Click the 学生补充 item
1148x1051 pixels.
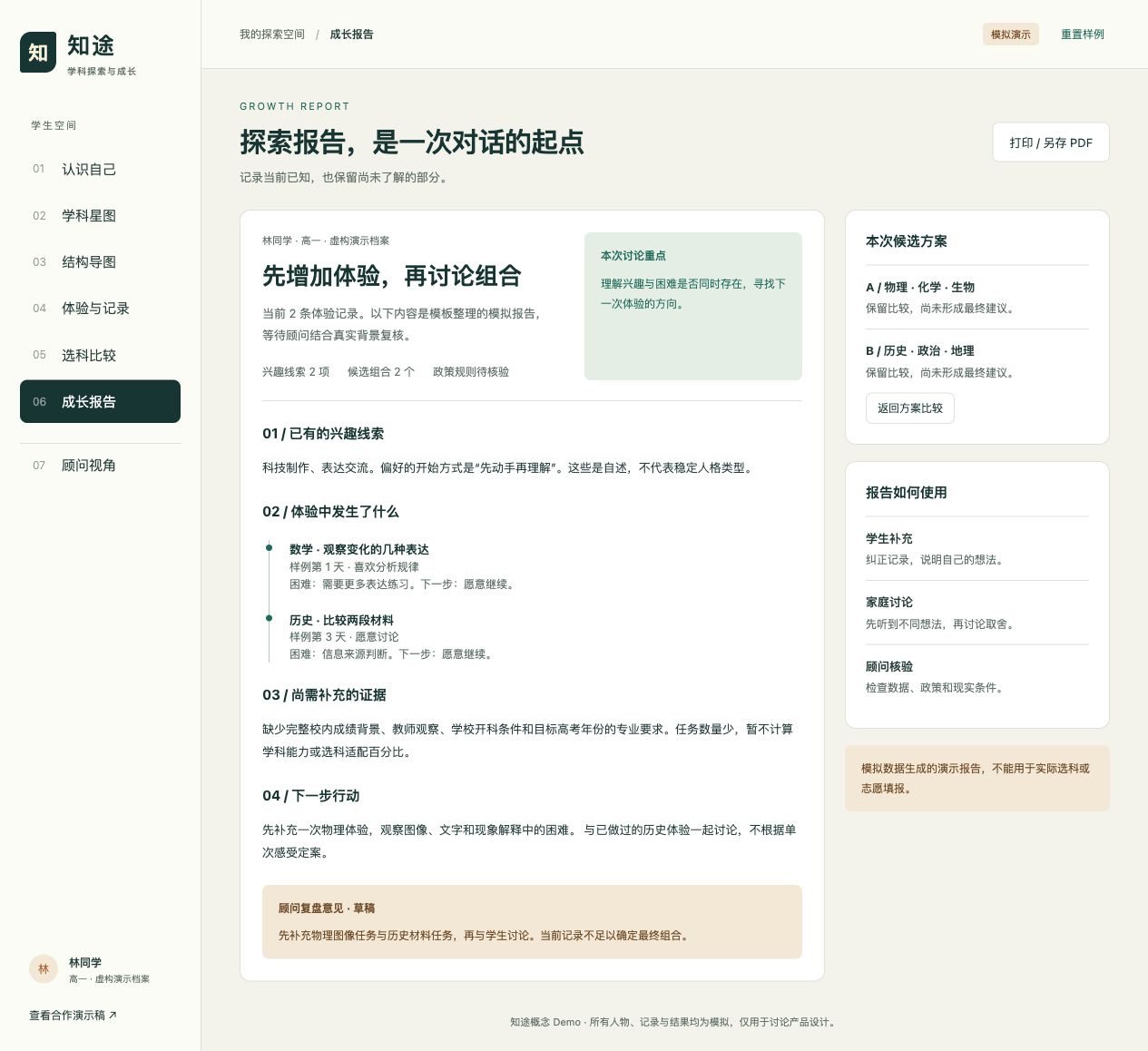coord(977,548)
